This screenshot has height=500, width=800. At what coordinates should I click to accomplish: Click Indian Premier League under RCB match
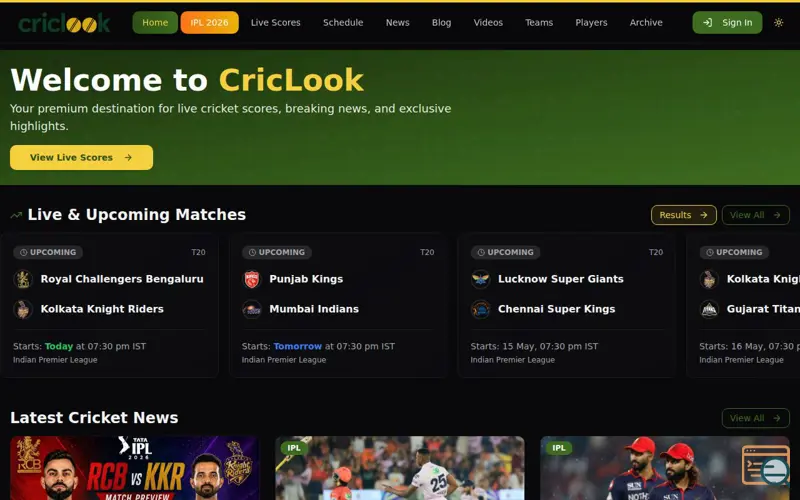click(55, 360)
